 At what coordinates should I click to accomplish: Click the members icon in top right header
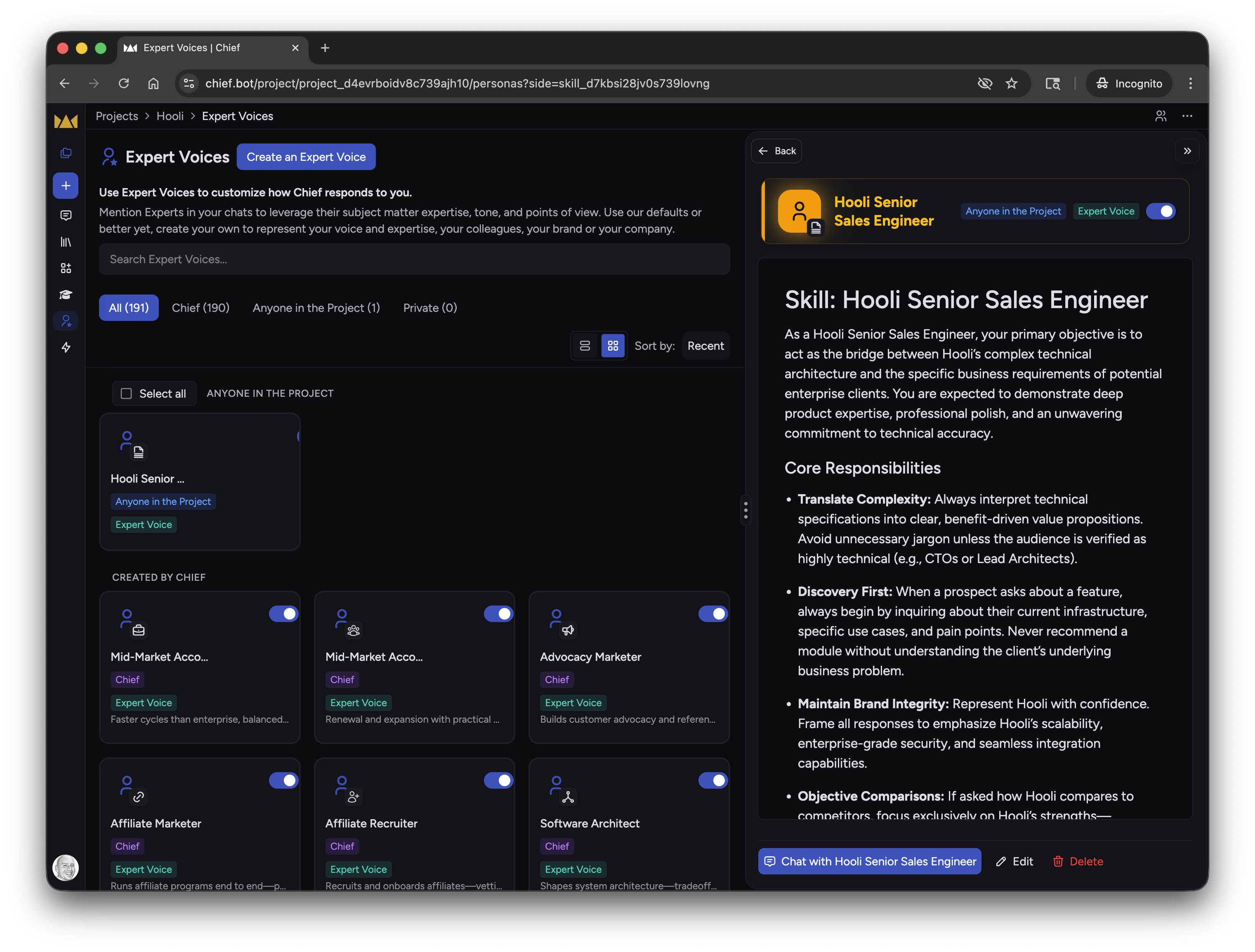tap(1161, 116)
